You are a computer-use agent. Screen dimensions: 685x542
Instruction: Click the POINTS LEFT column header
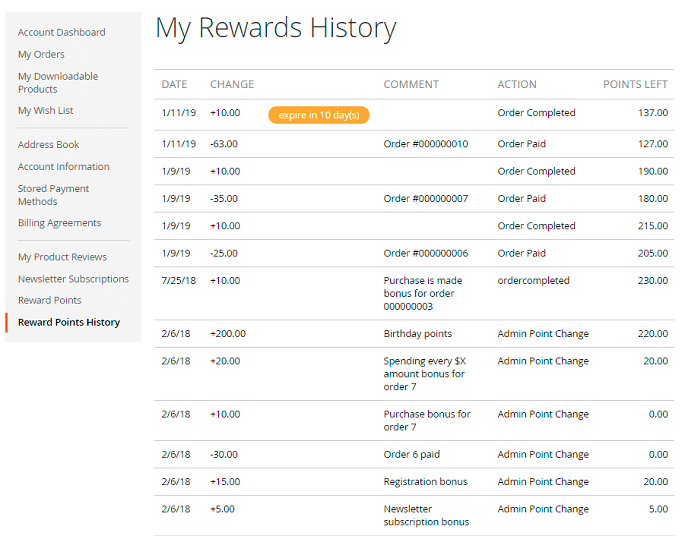pyautogui.click(x=635, y=84)
